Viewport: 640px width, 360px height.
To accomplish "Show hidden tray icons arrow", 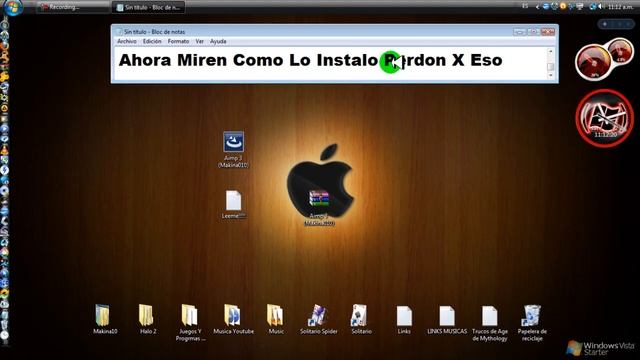I will coord(537,7).
